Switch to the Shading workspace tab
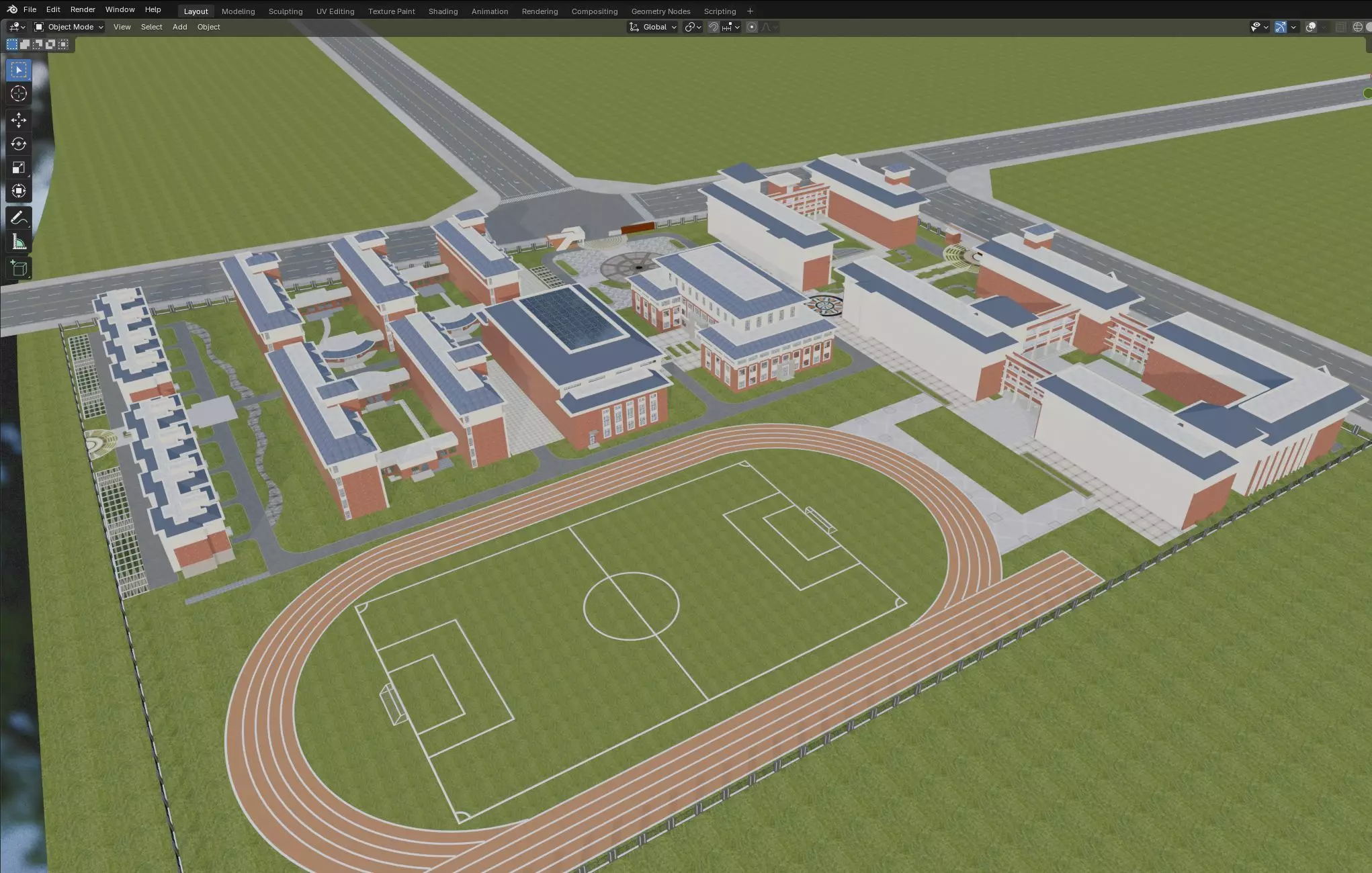This screenshot has height=873, width=1372. pyautogui.click(x=443, y=11)
